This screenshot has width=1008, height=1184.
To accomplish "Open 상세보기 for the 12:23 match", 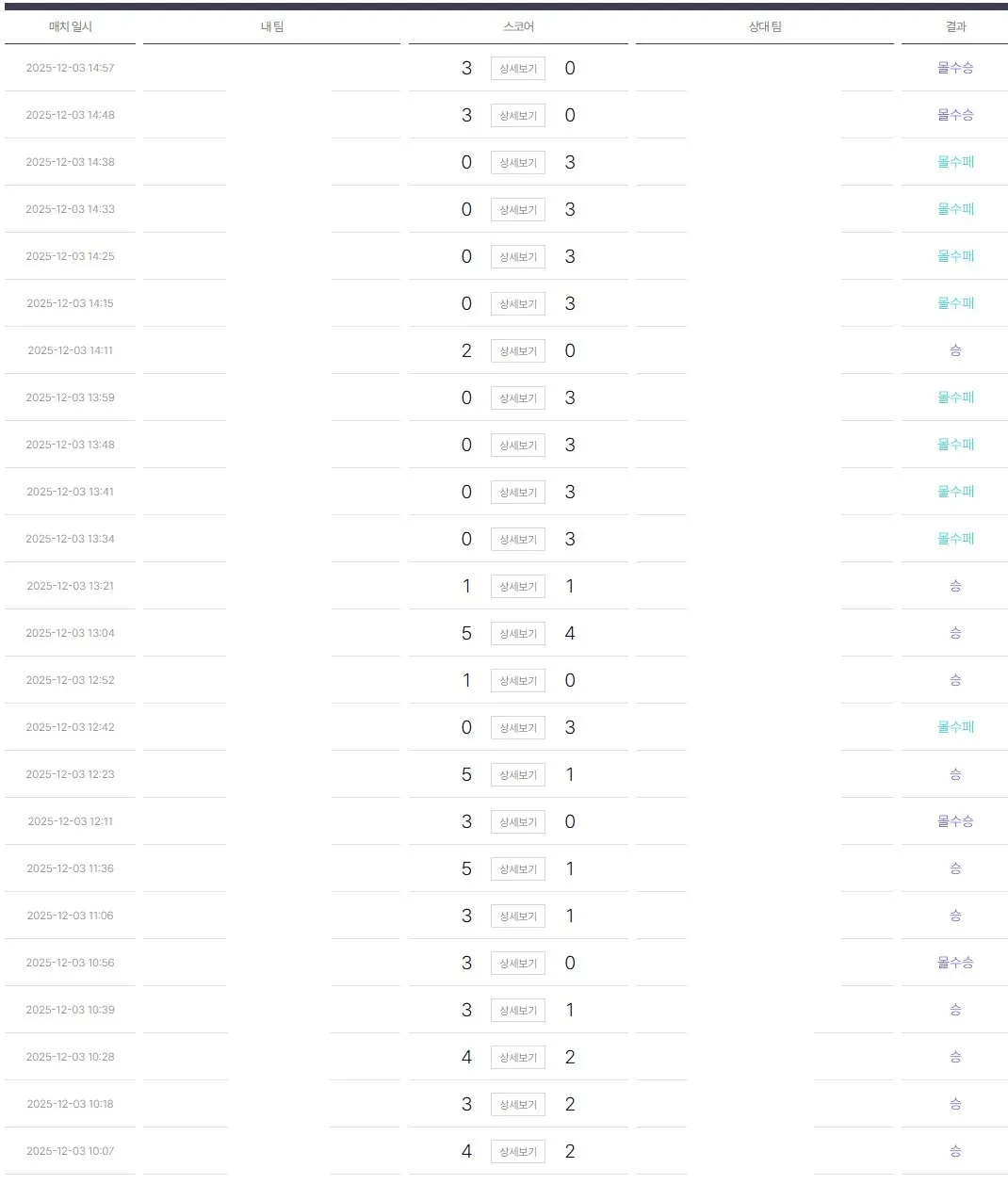I will click(x=517, y=775).
